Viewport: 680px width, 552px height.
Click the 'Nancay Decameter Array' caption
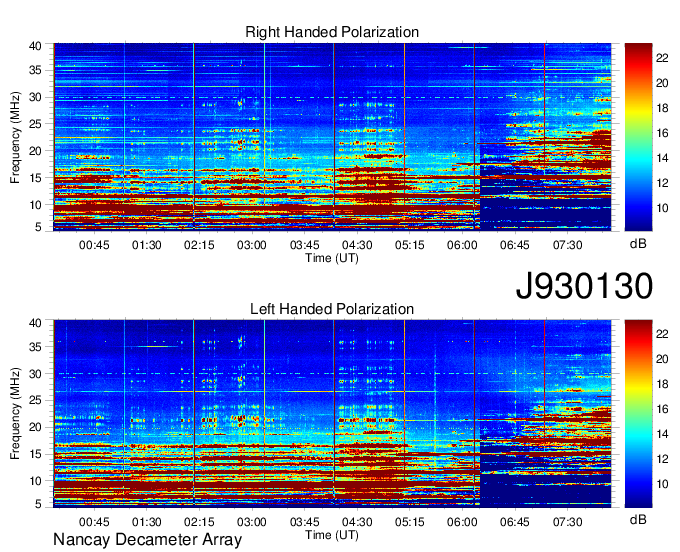coord(147,539)
